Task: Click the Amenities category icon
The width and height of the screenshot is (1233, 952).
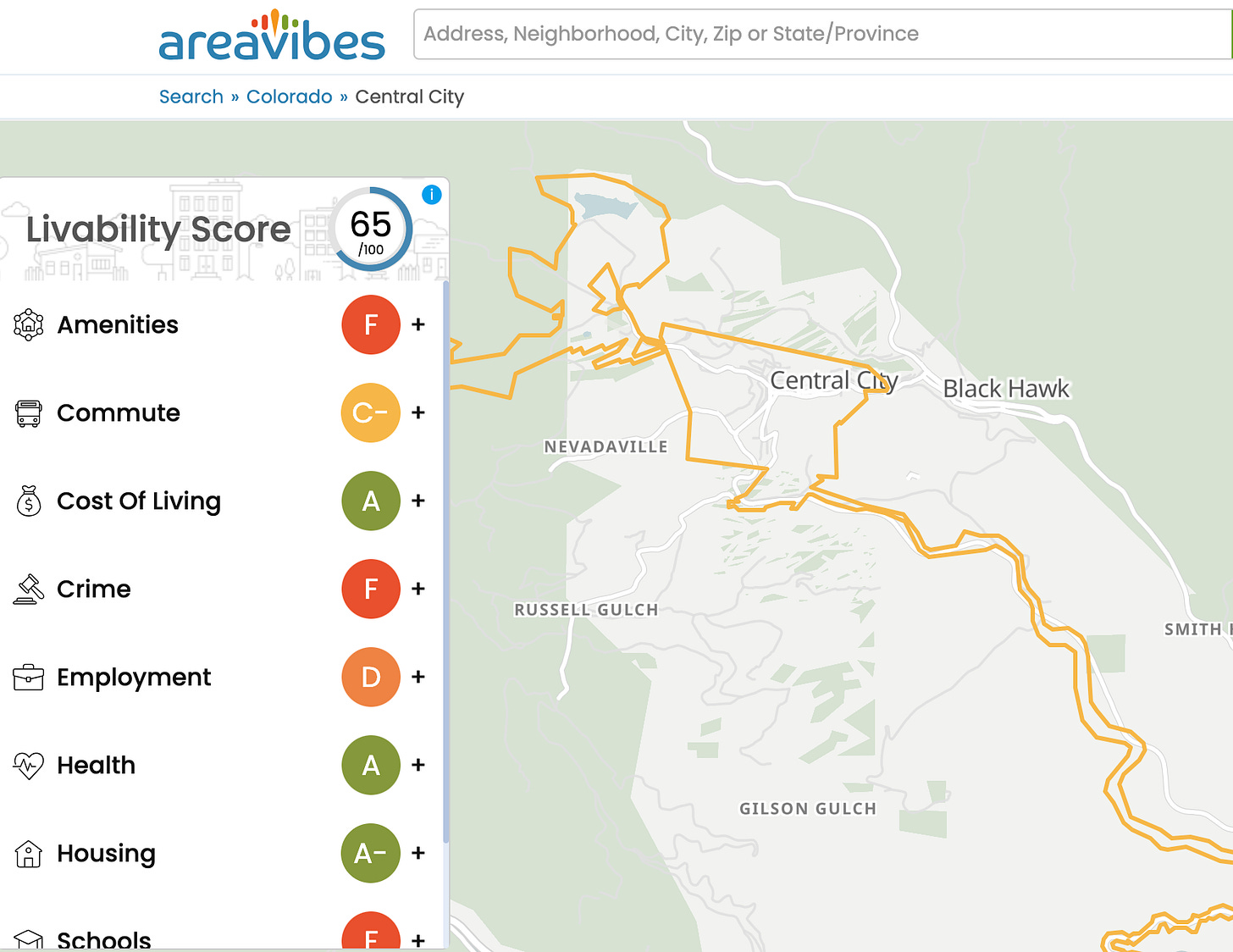Action: (29, 324)
